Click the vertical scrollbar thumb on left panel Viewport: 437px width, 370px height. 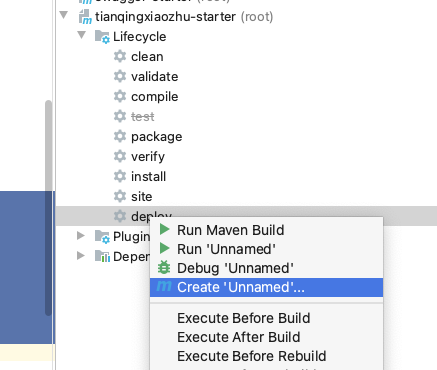pos(48,208)
